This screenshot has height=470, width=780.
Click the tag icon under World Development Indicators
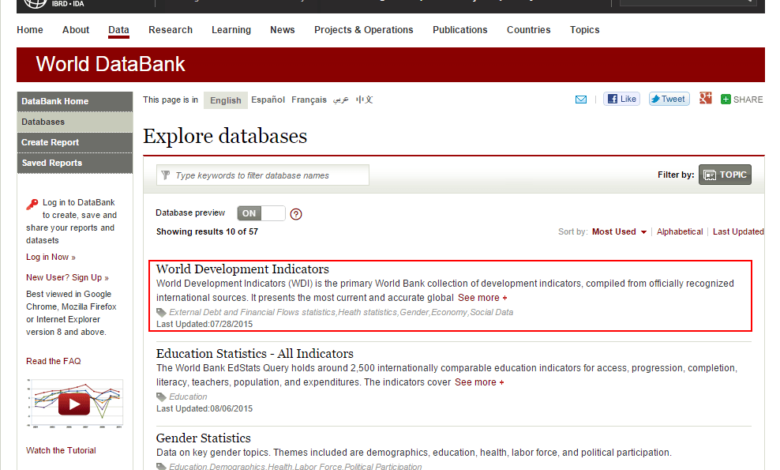click(161, 312)
